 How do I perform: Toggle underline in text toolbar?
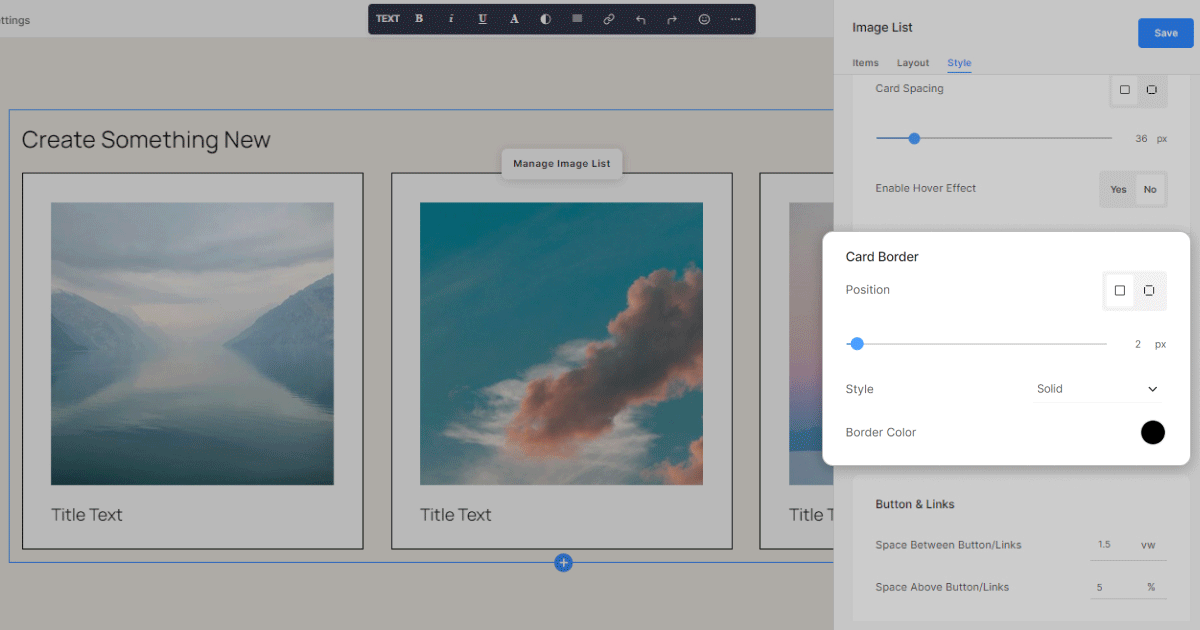(483, 19)
